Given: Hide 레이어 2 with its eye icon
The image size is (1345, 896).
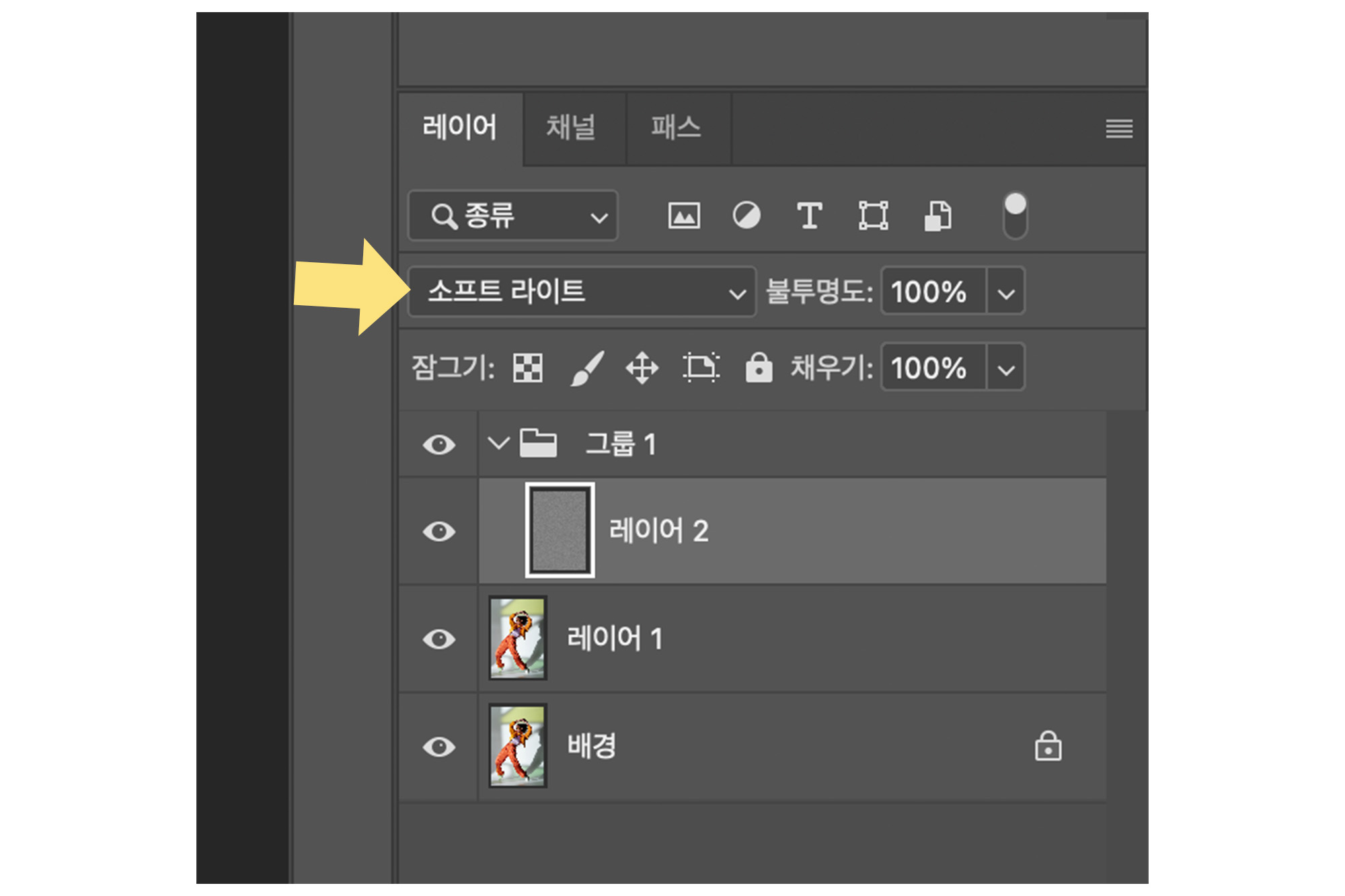Looking at the screenshot, I should (439, 532).
